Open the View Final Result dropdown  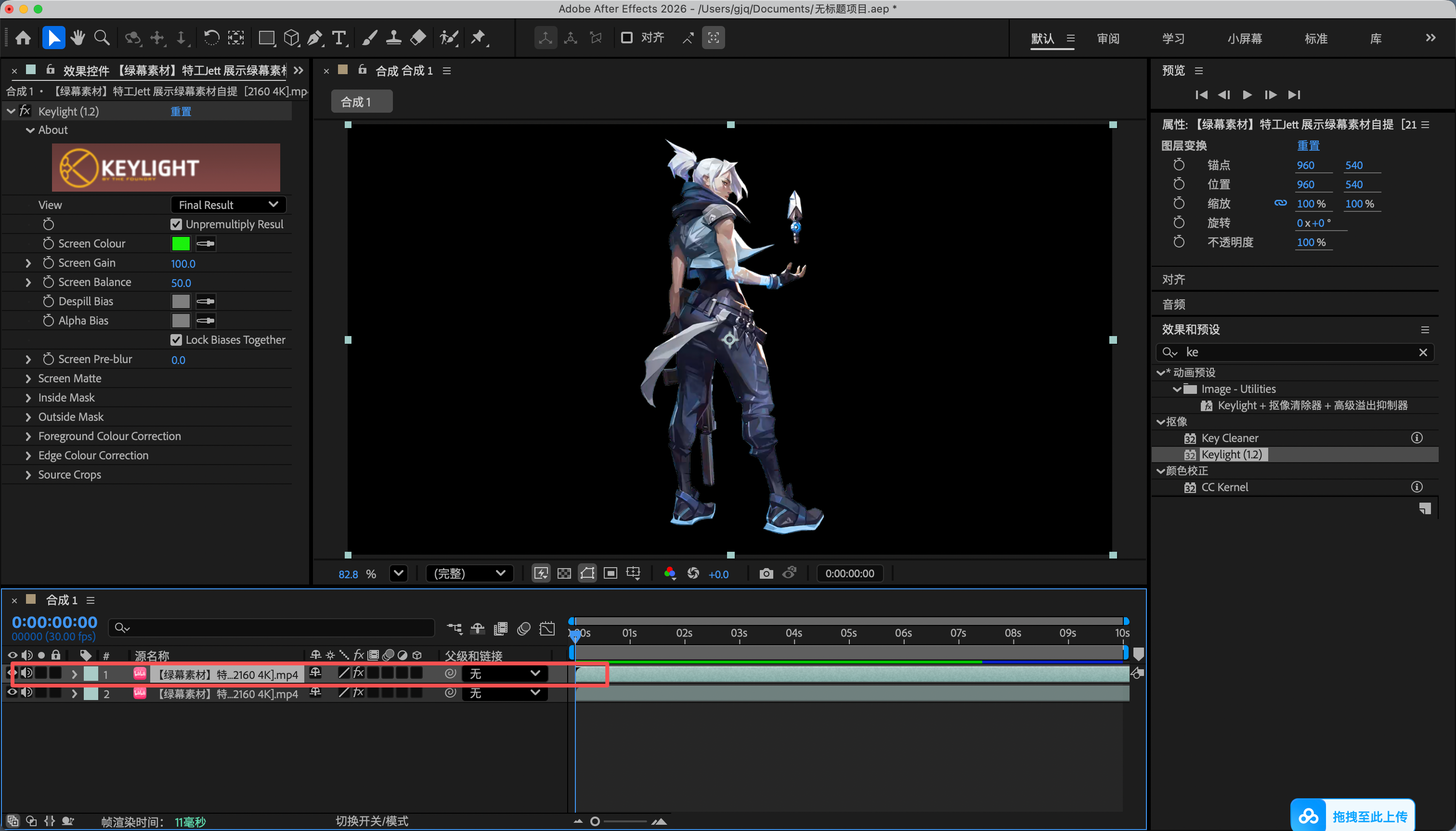228,205
